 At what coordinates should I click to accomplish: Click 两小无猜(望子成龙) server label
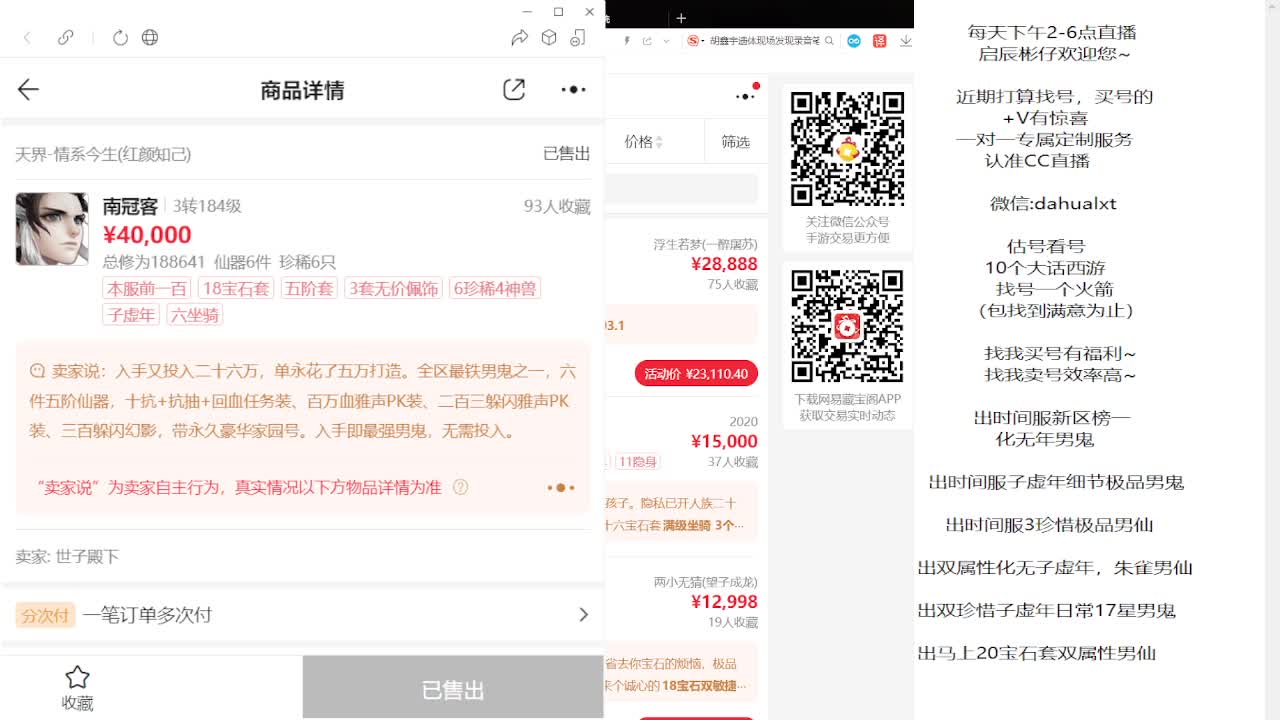point(706,582)
